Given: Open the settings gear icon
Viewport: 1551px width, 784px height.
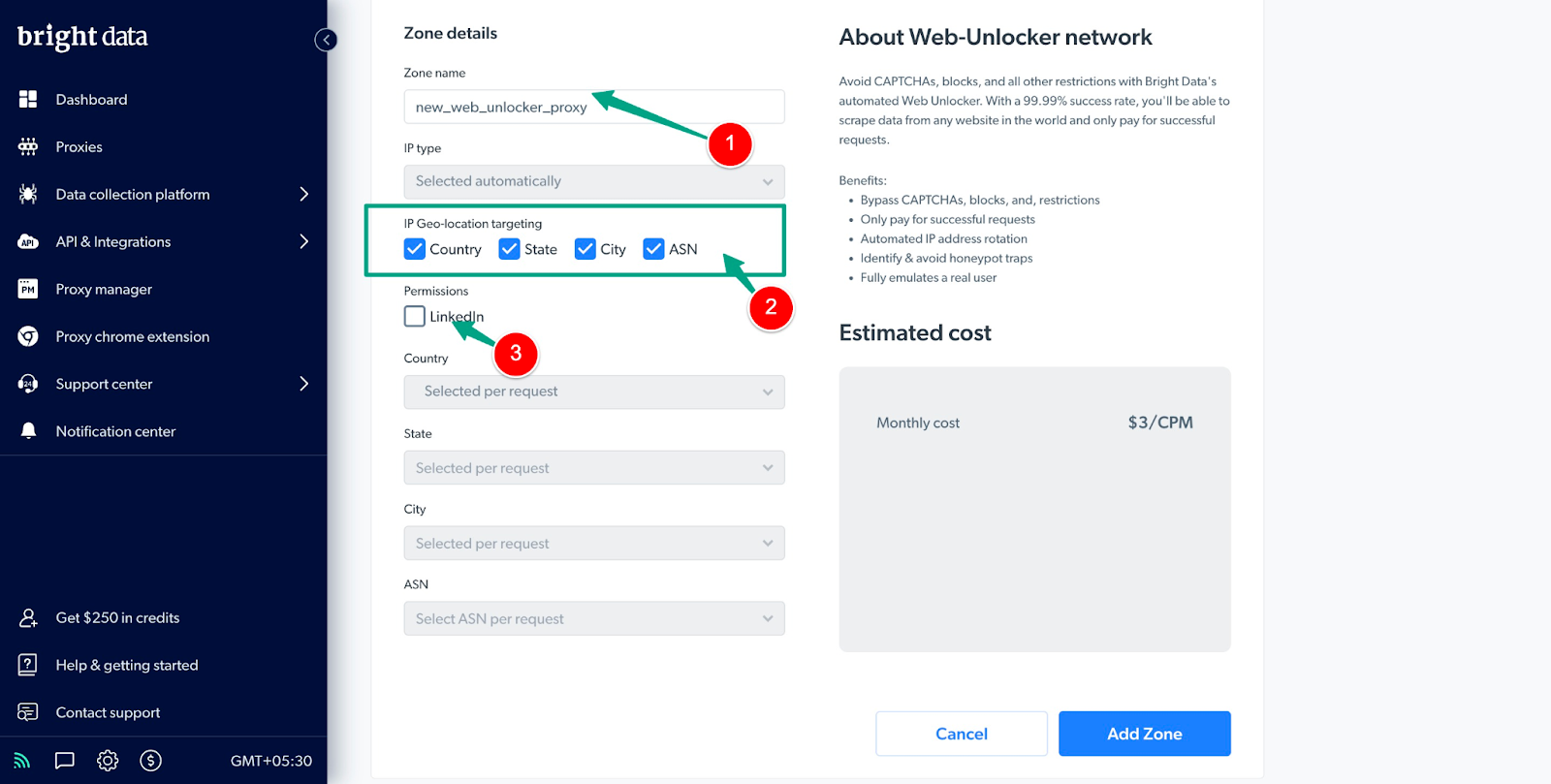Looking at the screenshot, I should pos(108,761).
